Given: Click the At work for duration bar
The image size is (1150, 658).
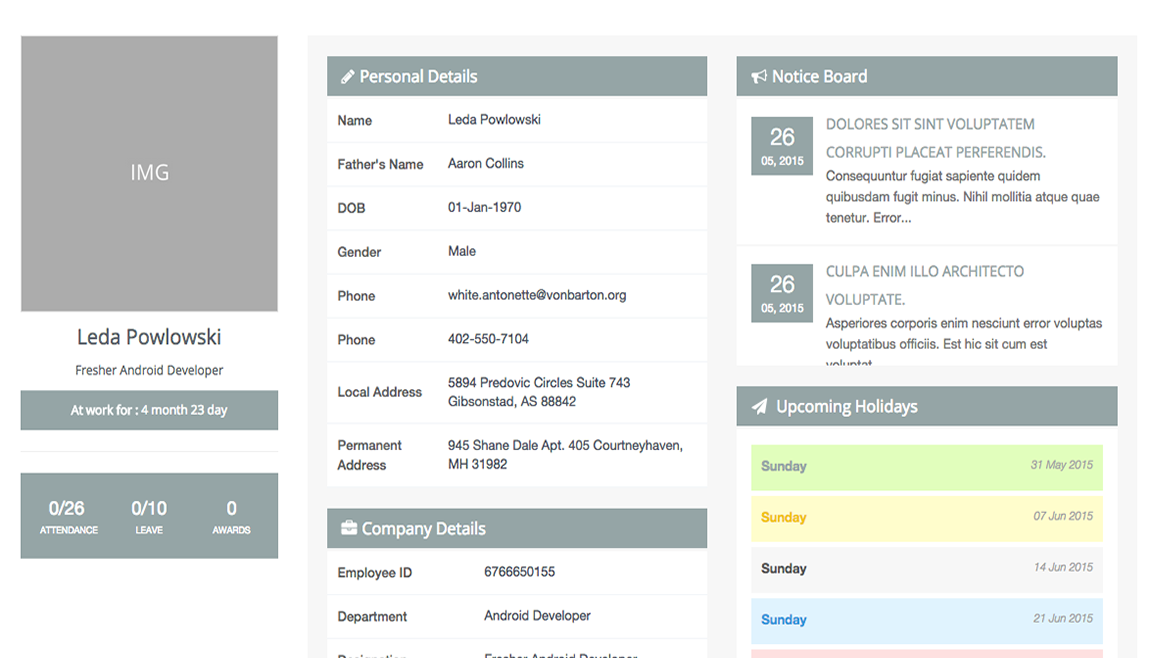Looking at the screenshot, I should click(149, 410).
